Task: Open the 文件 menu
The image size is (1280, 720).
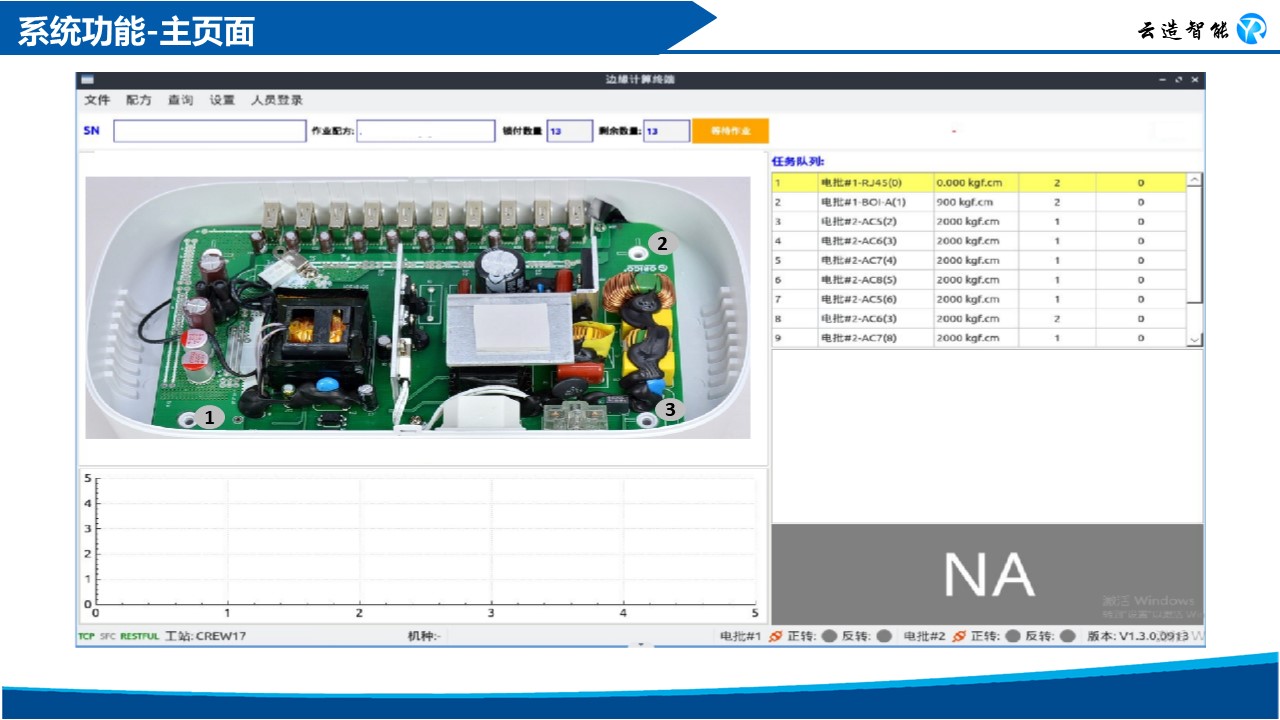Action: coord(97,100)
